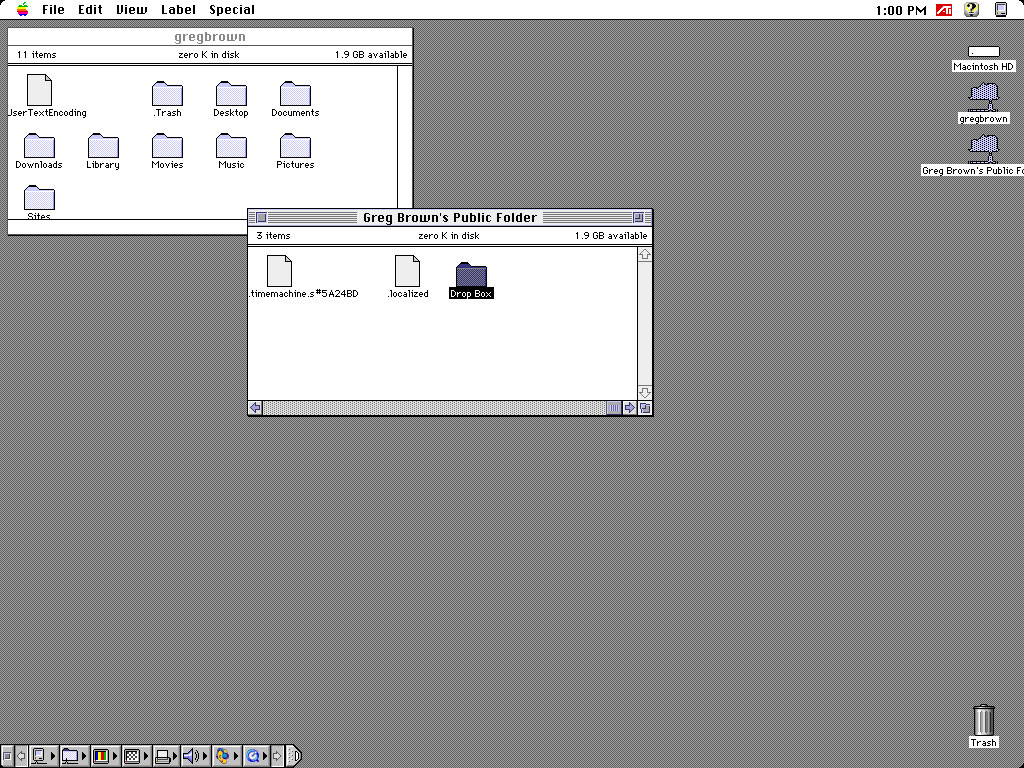Open the Help menu question-mark icon
The width and height of the screenshot is (1024, 768).
pyautogui.click(x=972, y=9)
